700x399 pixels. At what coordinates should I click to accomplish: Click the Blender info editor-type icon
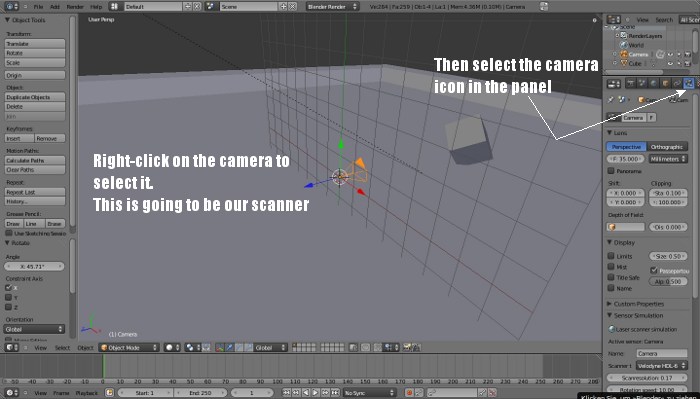(x=12, y=7)
